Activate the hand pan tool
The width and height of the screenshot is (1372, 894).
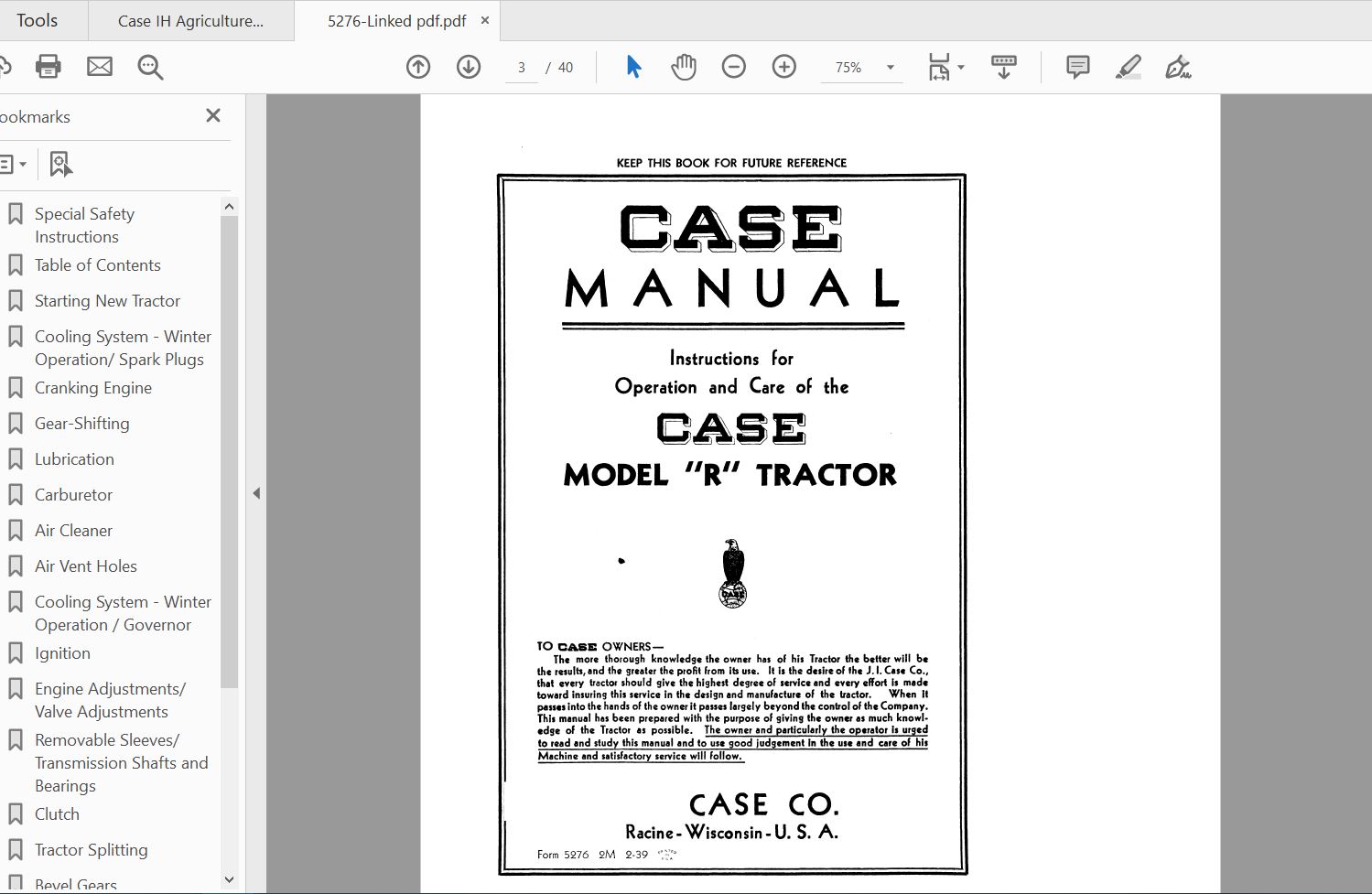[x=684, y=67]
